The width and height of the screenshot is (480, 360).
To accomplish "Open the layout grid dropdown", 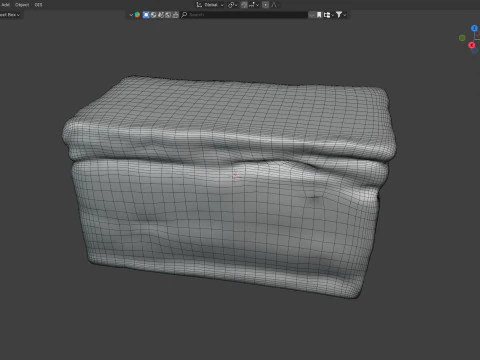I will (329, 15).
